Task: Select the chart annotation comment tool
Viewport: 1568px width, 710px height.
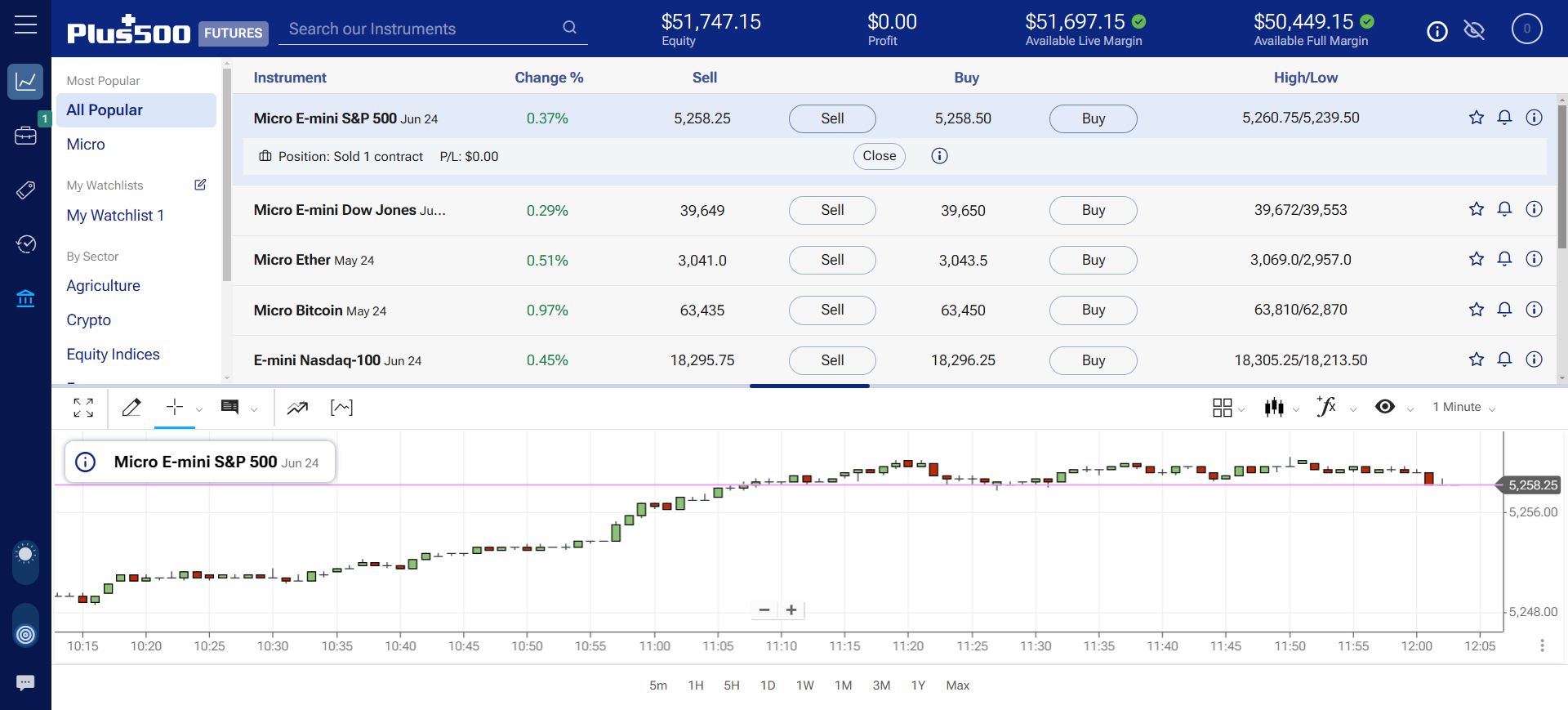Action: pyautogui.click(x=230, y=407)
